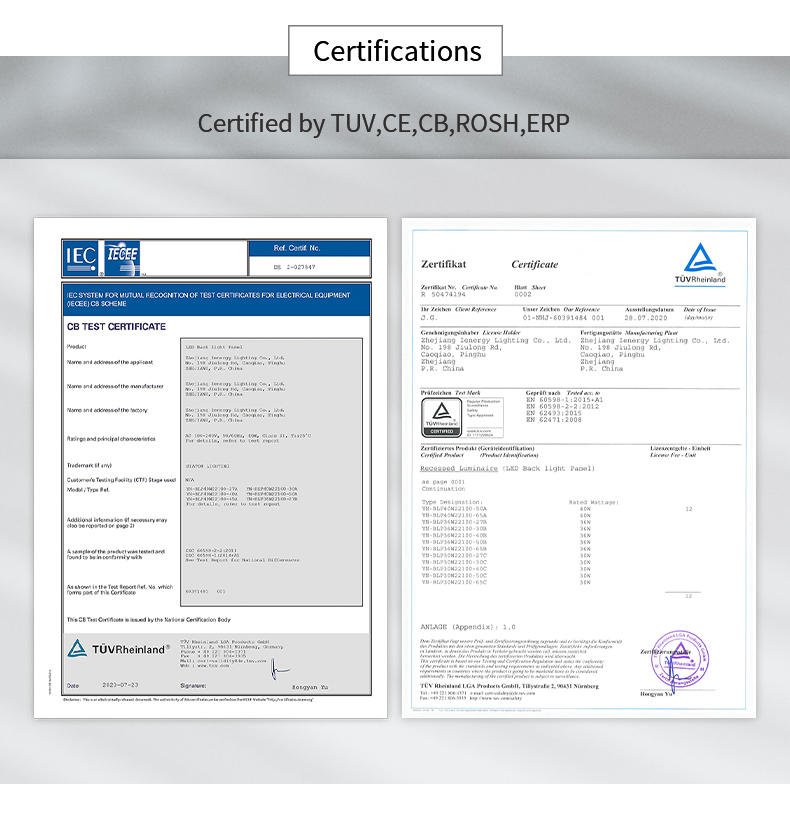Click A sample of the product was tested

click(x=116, y=554)
